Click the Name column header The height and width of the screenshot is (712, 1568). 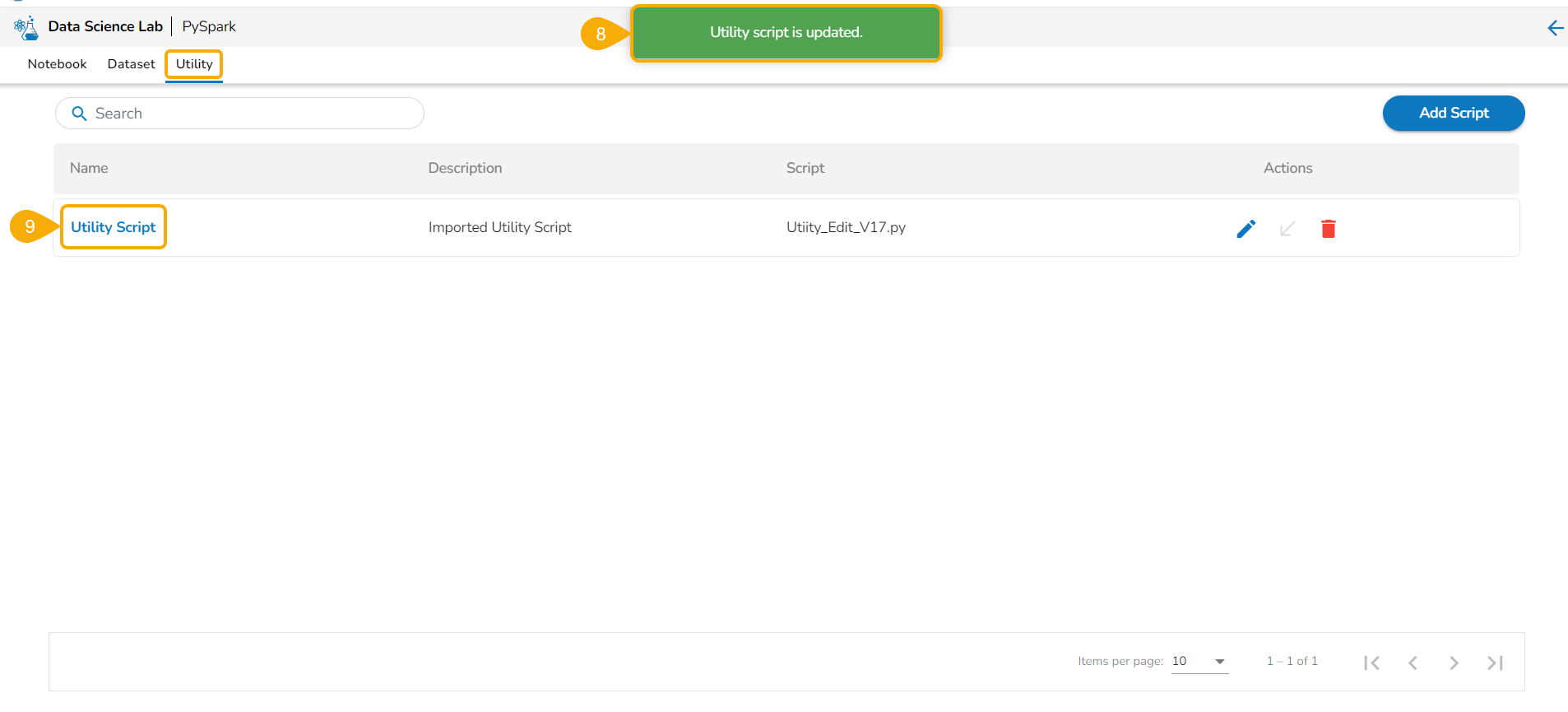(x=89, y=168)
